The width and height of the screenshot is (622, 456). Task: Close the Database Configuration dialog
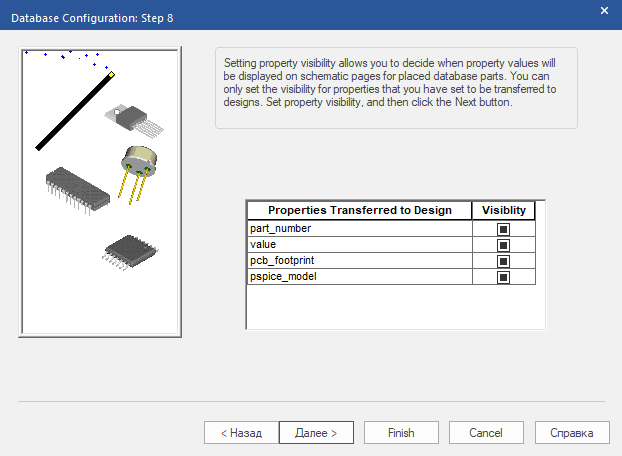click(603, 11)
